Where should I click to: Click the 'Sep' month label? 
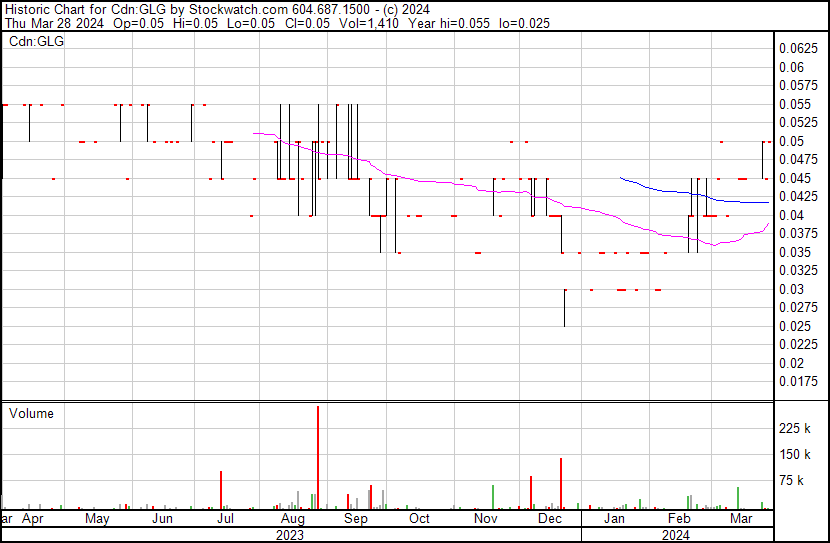tap(356, 519)
